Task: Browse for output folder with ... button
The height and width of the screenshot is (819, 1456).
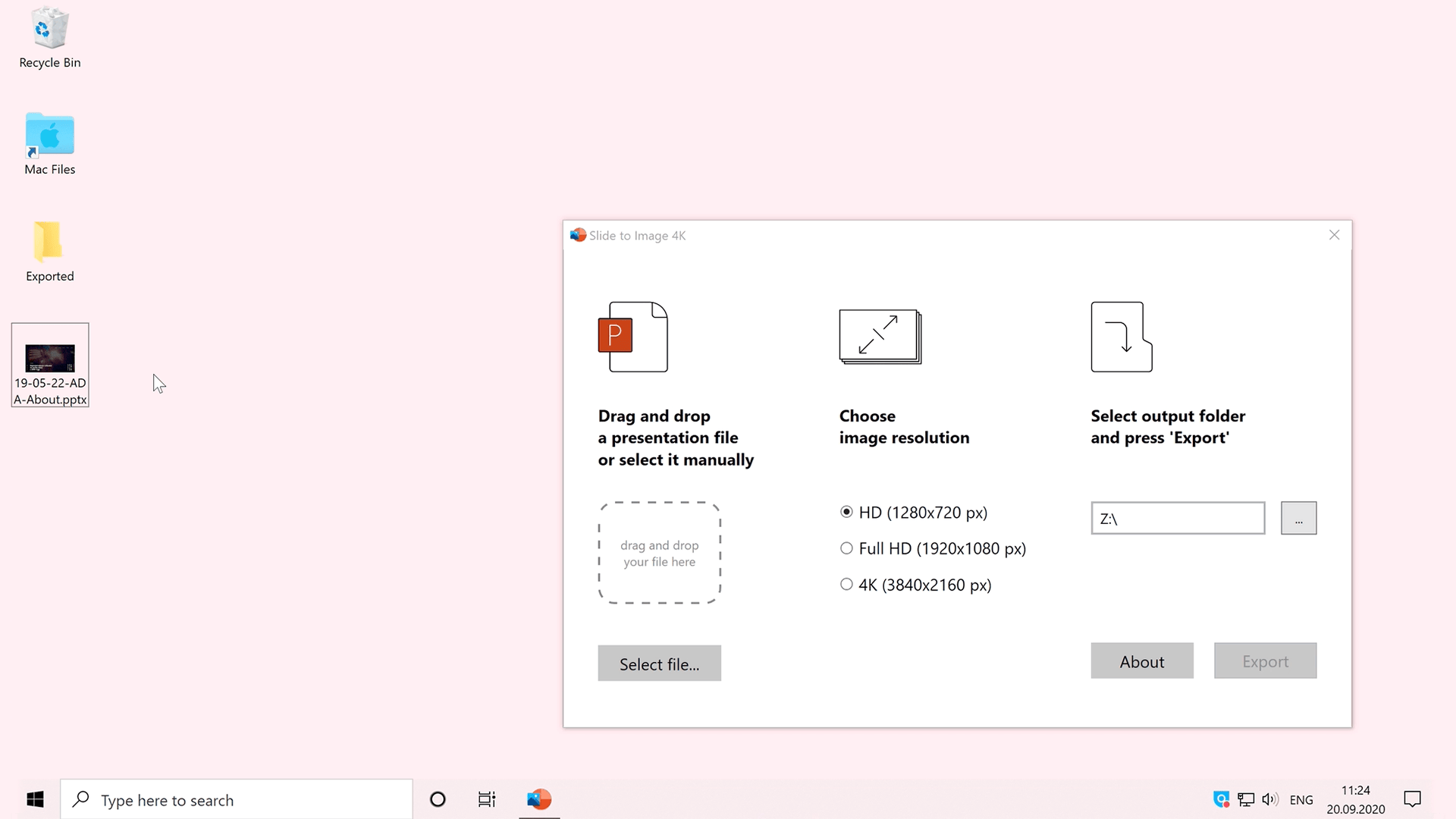Action: point(1298,519)
